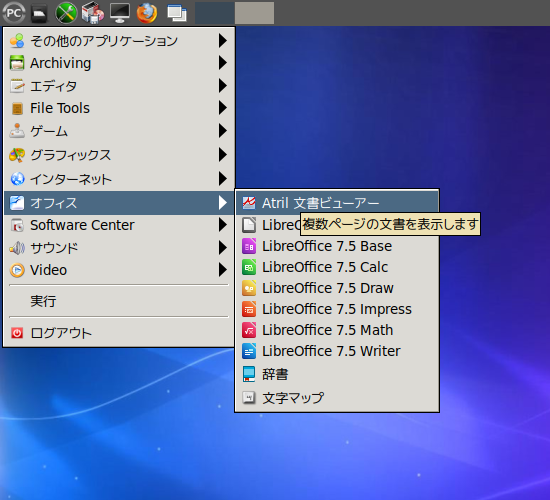Image resolution: width=550 pixels, height=500 pixels.
Task: Click the yellow Draw icon
Action: click(x=249, y=288)
